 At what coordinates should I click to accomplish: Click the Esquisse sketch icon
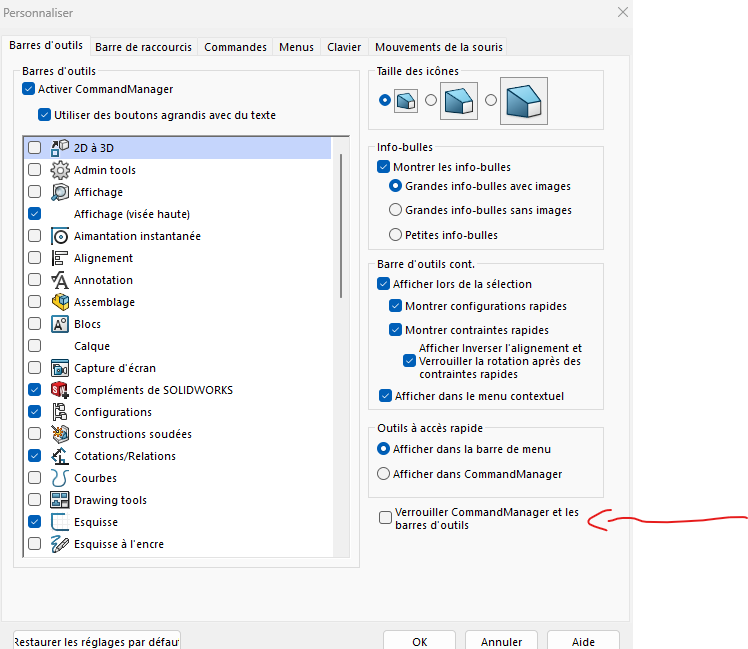coord(59,522)
